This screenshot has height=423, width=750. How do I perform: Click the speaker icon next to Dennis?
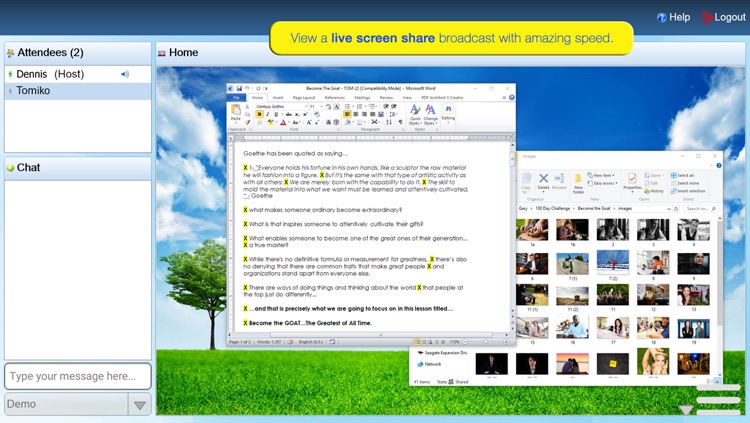125,74
